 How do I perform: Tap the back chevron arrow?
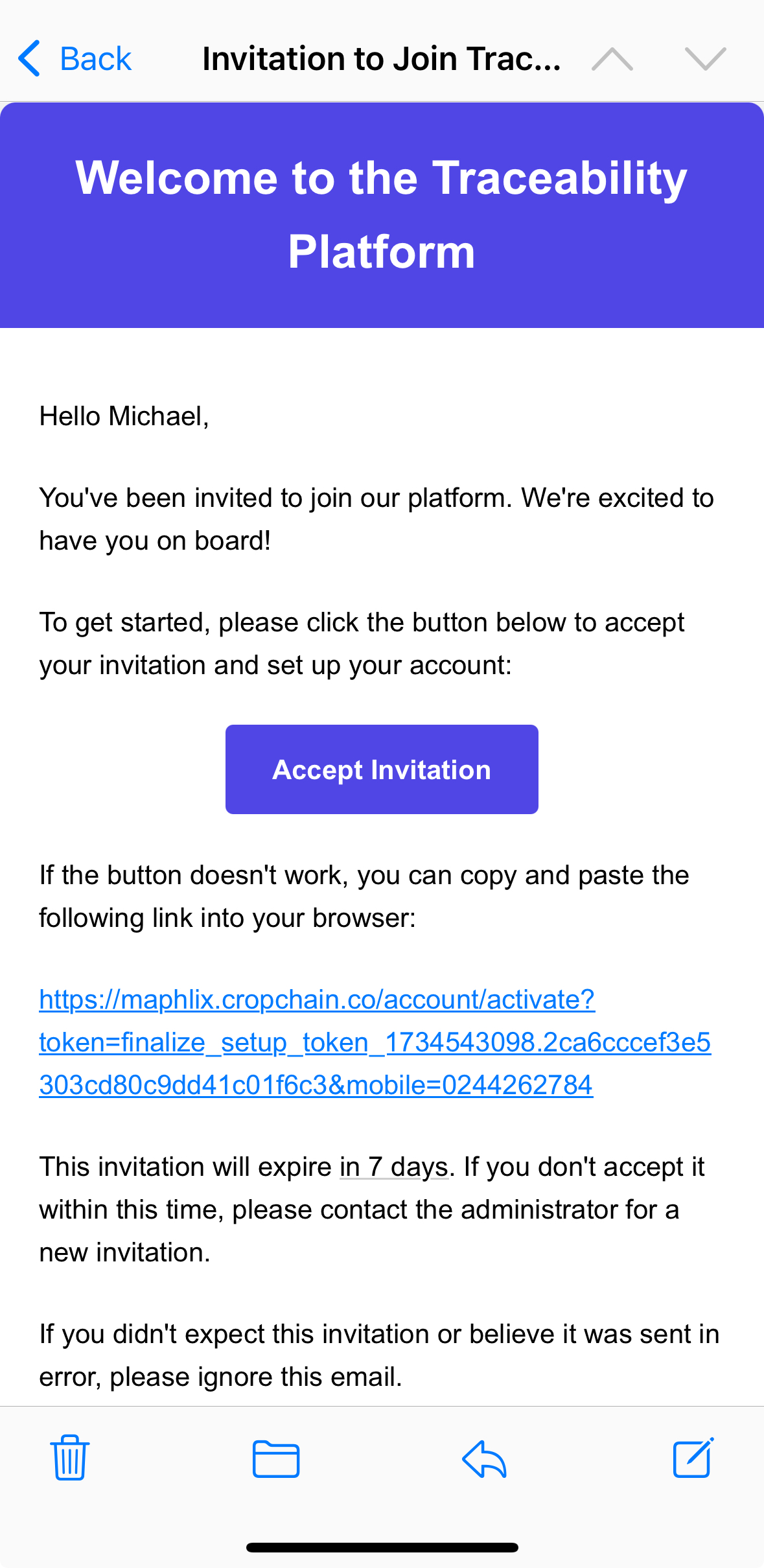click(28, 58)
